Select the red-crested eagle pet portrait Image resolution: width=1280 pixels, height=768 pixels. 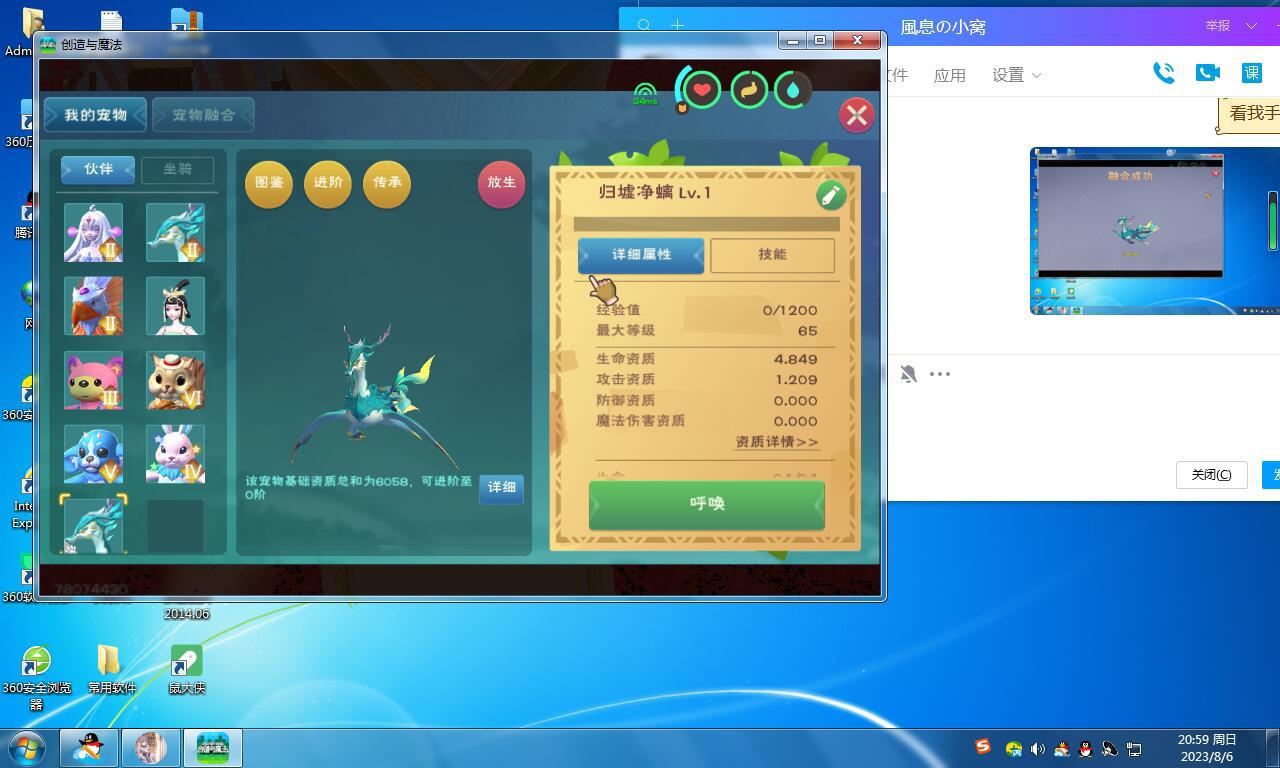(94, 306)
